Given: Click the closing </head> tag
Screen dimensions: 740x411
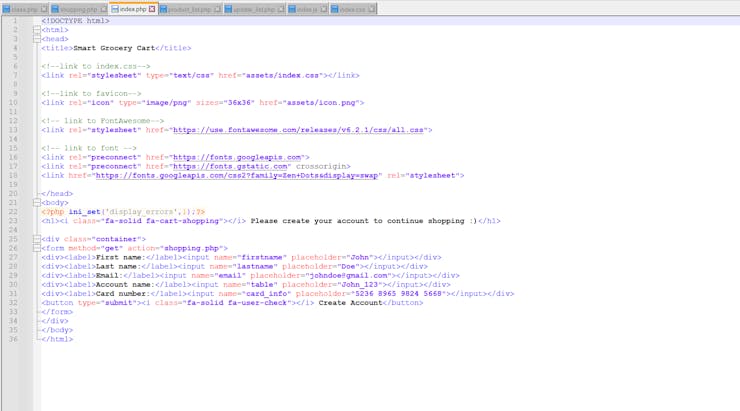Looking at the screenshot, I should click(57, 193).
